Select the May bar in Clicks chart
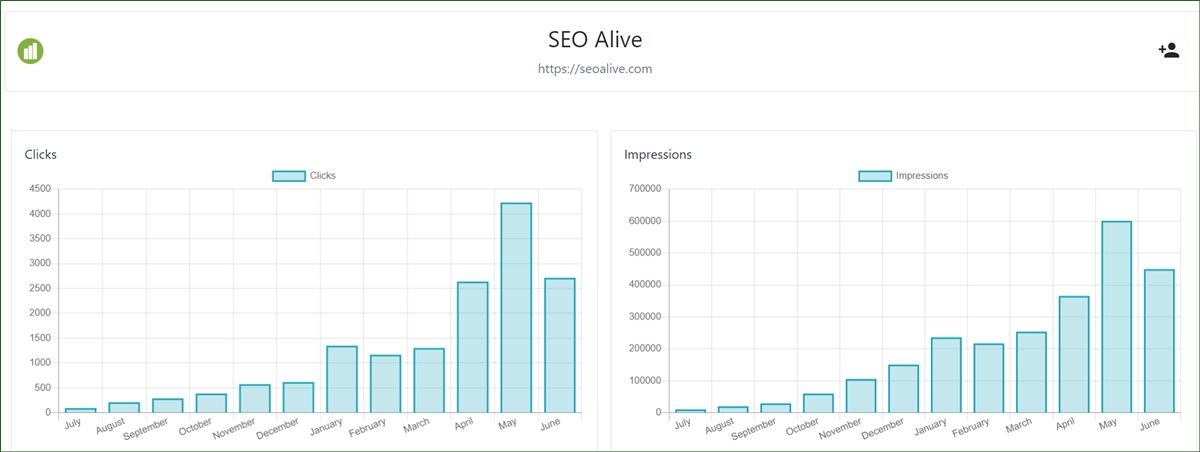Image resolution: width=1200 pixels, height=452 pixels. coord(516,308)
